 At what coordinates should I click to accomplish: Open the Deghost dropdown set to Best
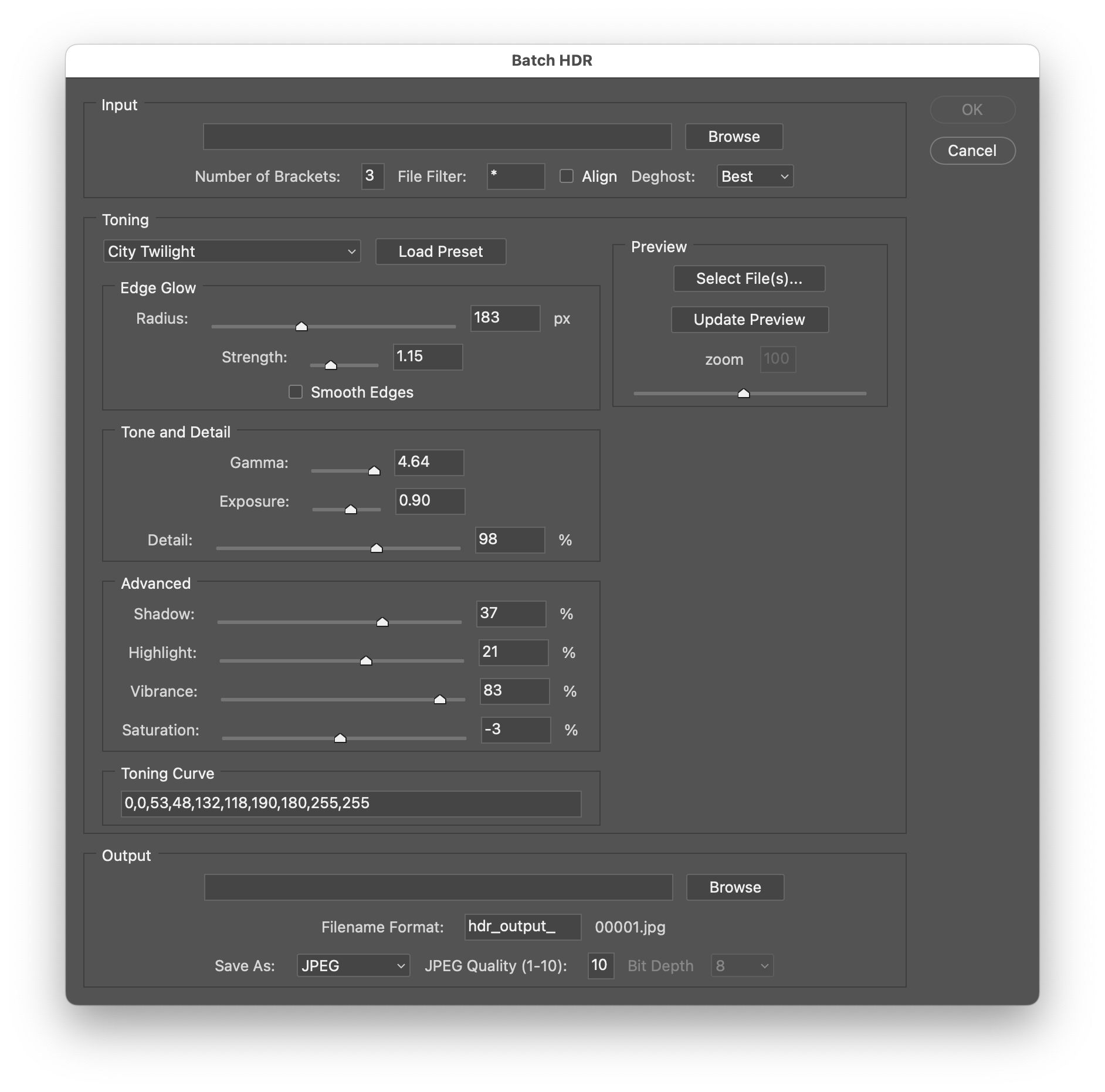tap(755, 177)
